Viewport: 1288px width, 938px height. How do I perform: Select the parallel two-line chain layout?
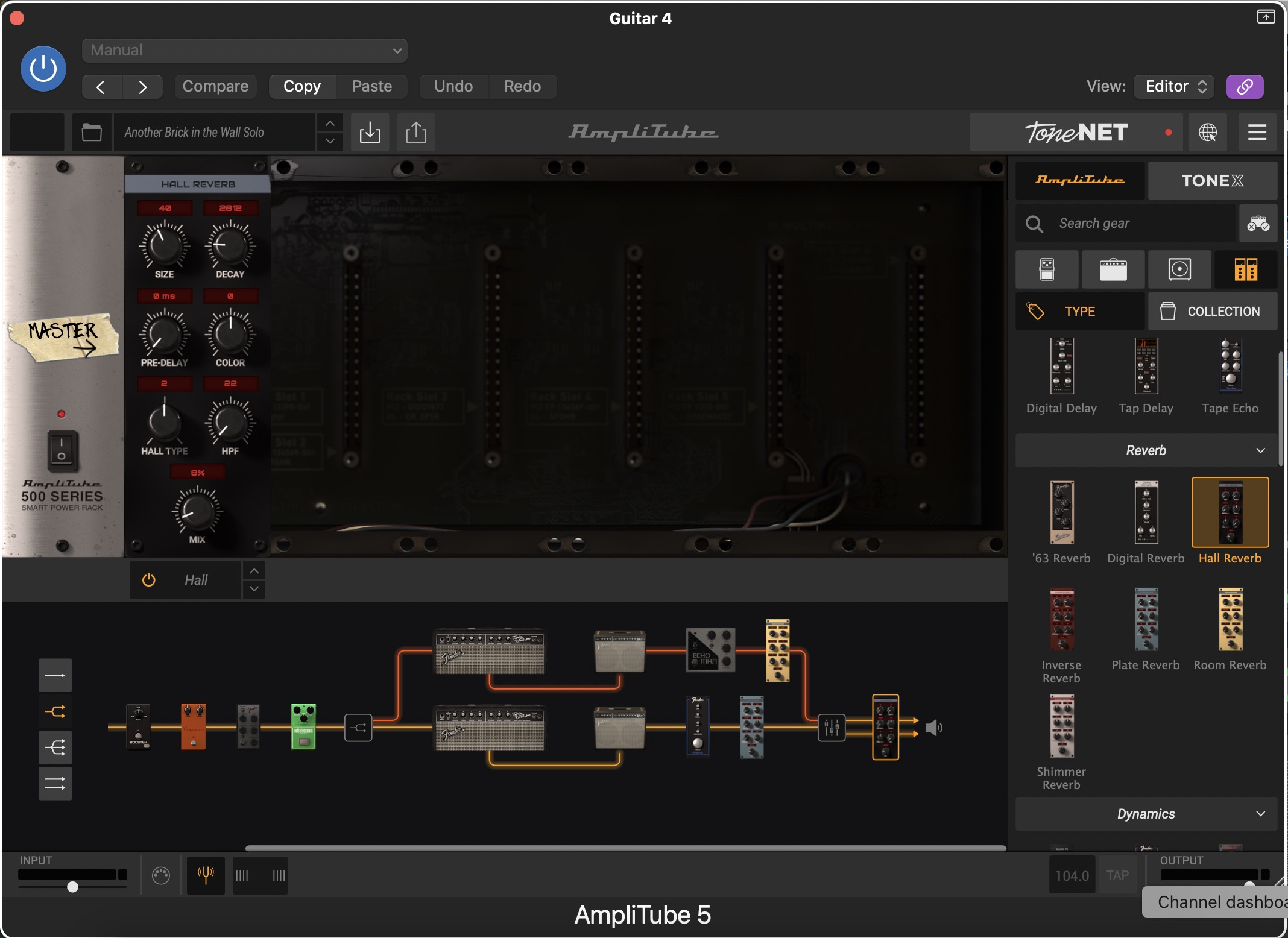(55, 784)
